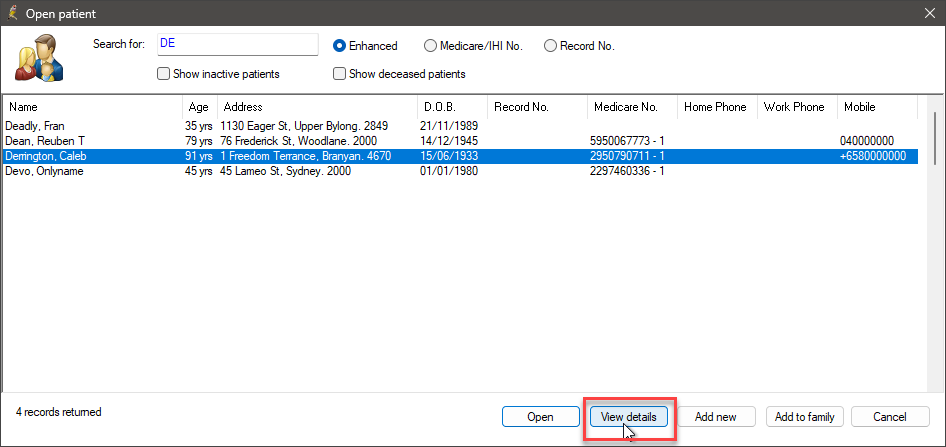
Task: Select the Devo, Onlyname patient row
Action: pos(461,171)
